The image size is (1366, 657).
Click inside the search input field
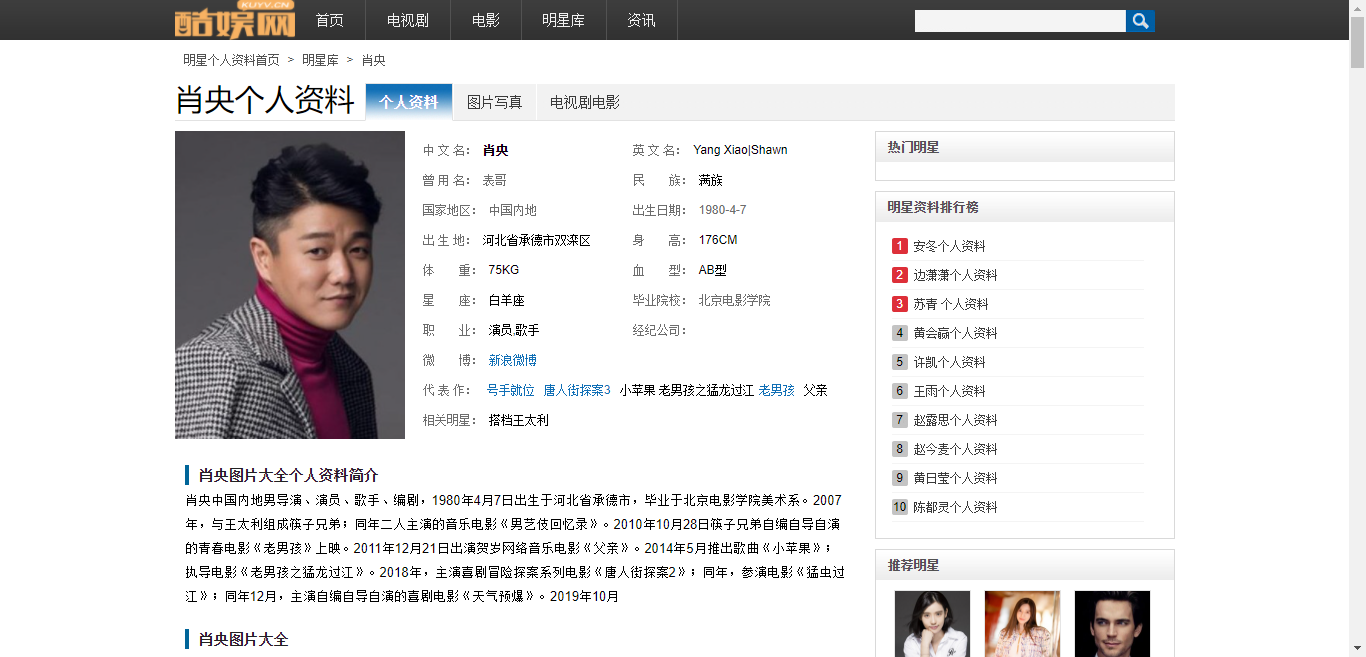(x=1019, y=21)
